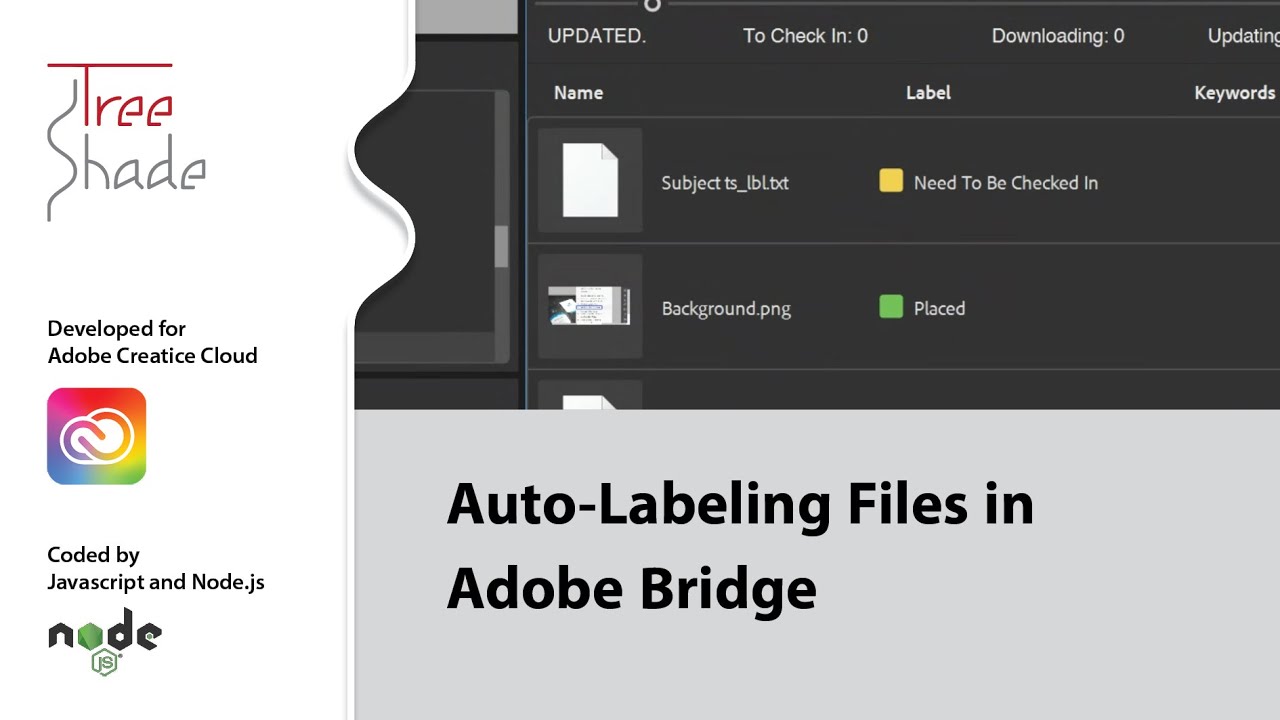Sort by the Label column header

928,93
